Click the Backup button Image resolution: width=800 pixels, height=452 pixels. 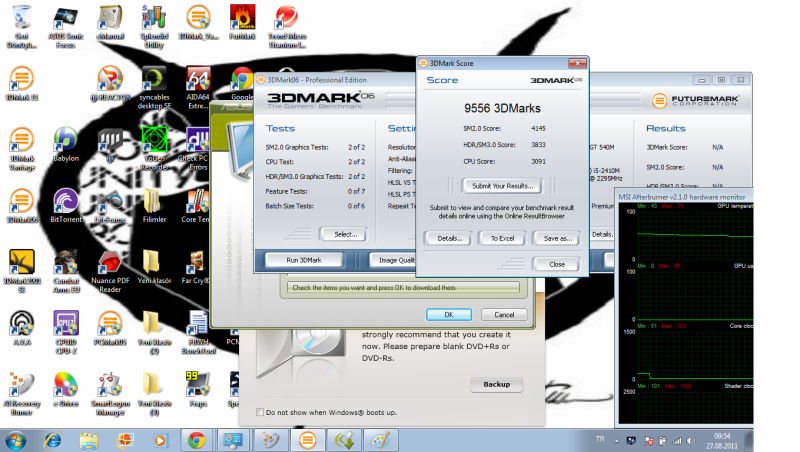[496, 385]
